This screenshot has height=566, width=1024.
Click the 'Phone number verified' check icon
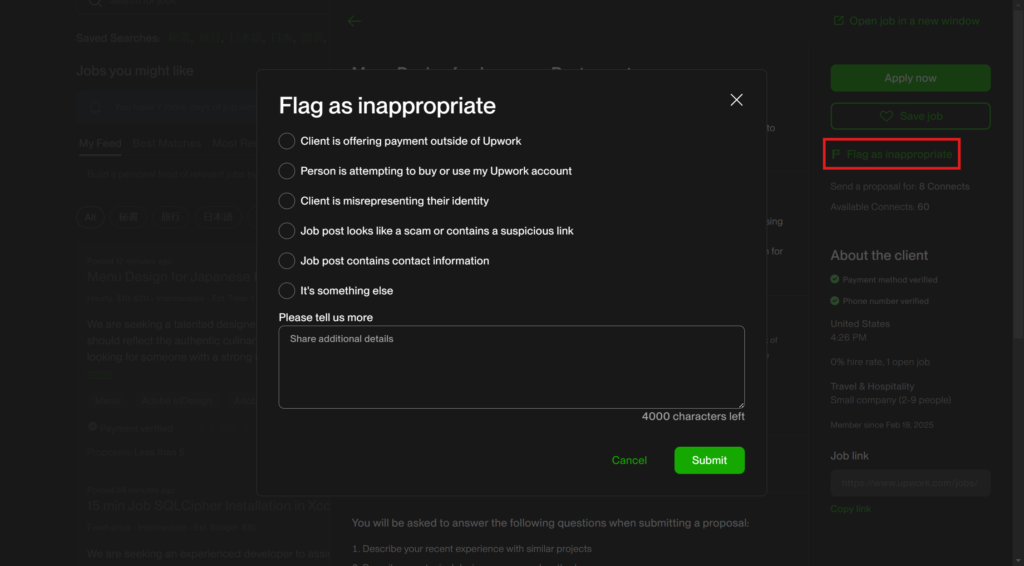point(835,301)
